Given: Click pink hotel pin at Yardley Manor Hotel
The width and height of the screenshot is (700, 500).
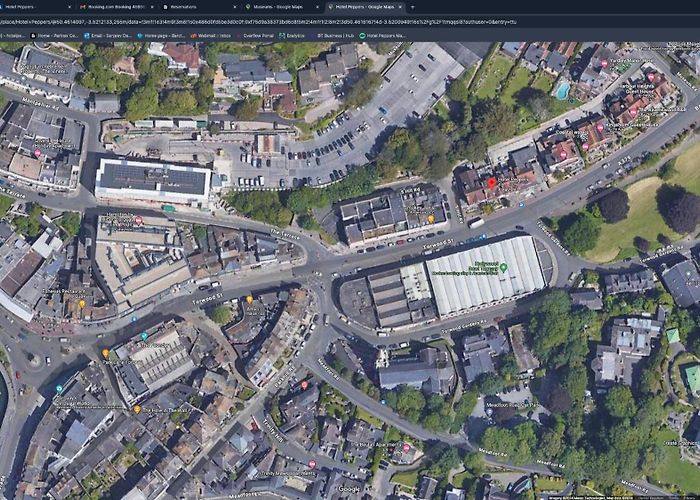Looking at the screenshot, I should [x=604, y=64].
